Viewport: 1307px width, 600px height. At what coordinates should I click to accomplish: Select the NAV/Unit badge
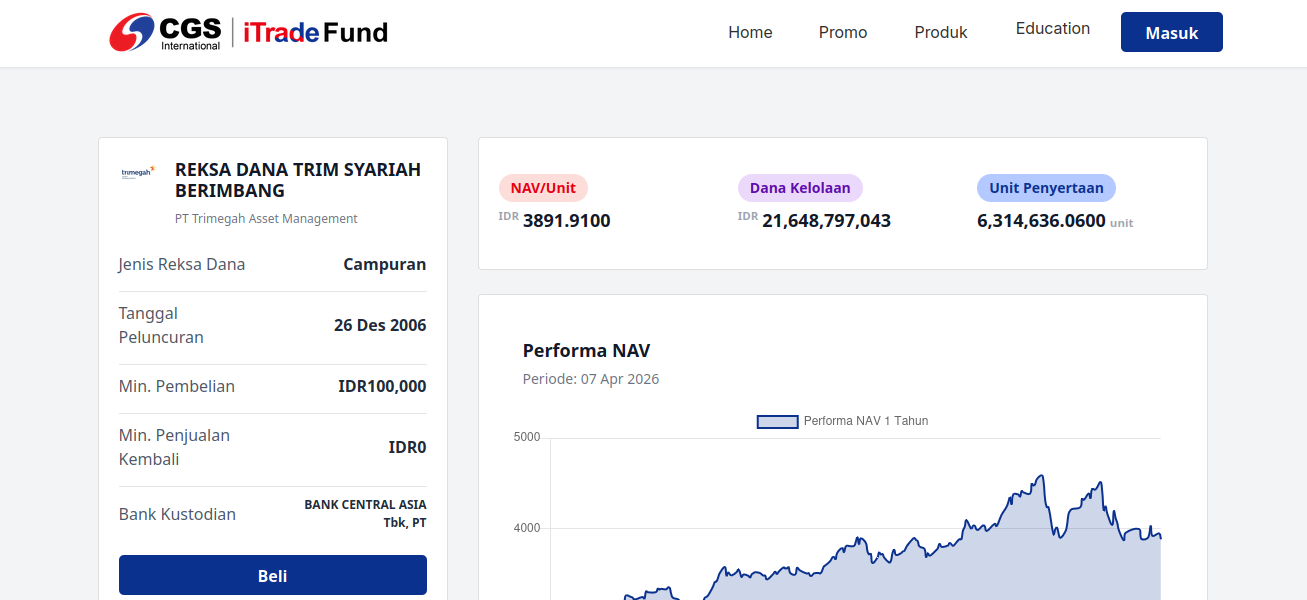tap(543, 188)
